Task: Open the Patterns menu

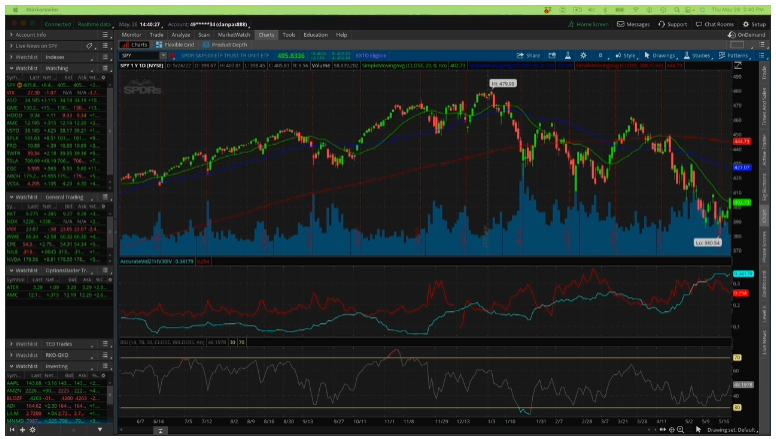Action: tap(734, 55)
